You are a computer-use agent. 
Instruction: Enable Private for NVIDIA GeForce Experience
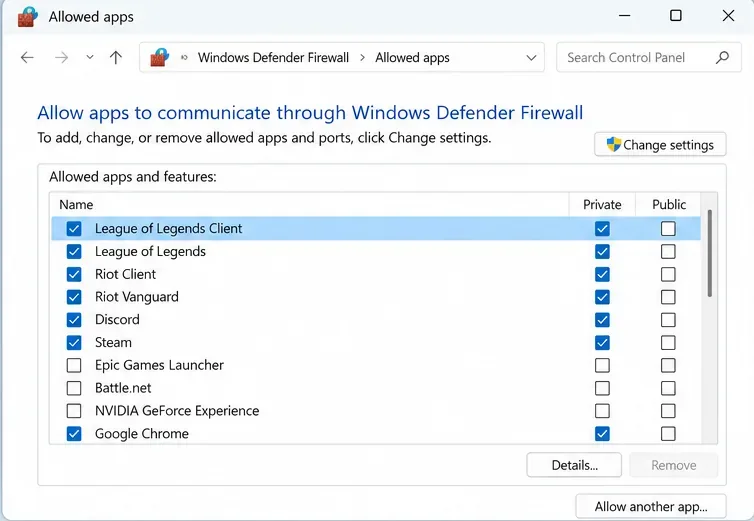pos(602,411)
